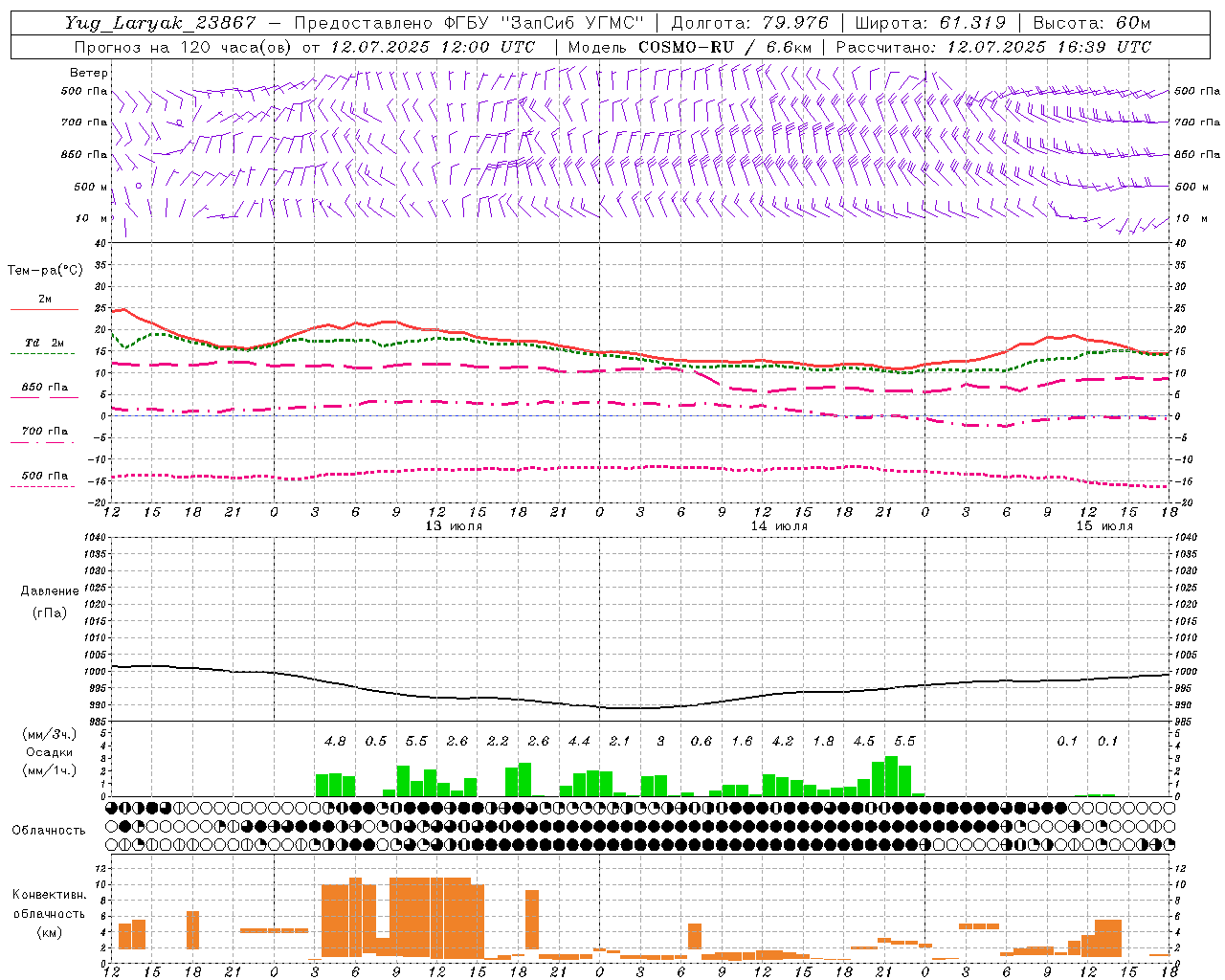Click the forecast start time 12.07.2025 12:00 UTC

tap(433, 47)
